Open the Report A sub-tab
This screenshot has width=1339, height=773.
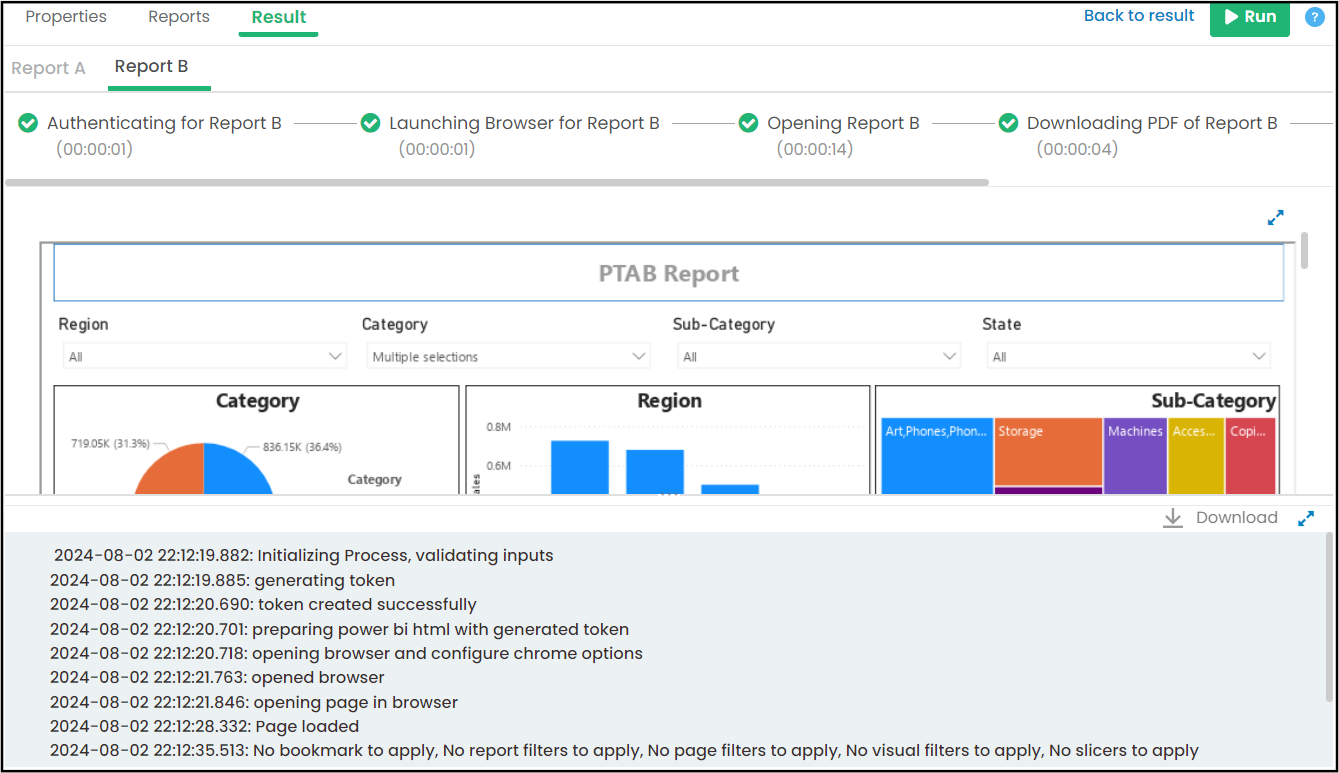pyautogui.click(x=48, y=68)
